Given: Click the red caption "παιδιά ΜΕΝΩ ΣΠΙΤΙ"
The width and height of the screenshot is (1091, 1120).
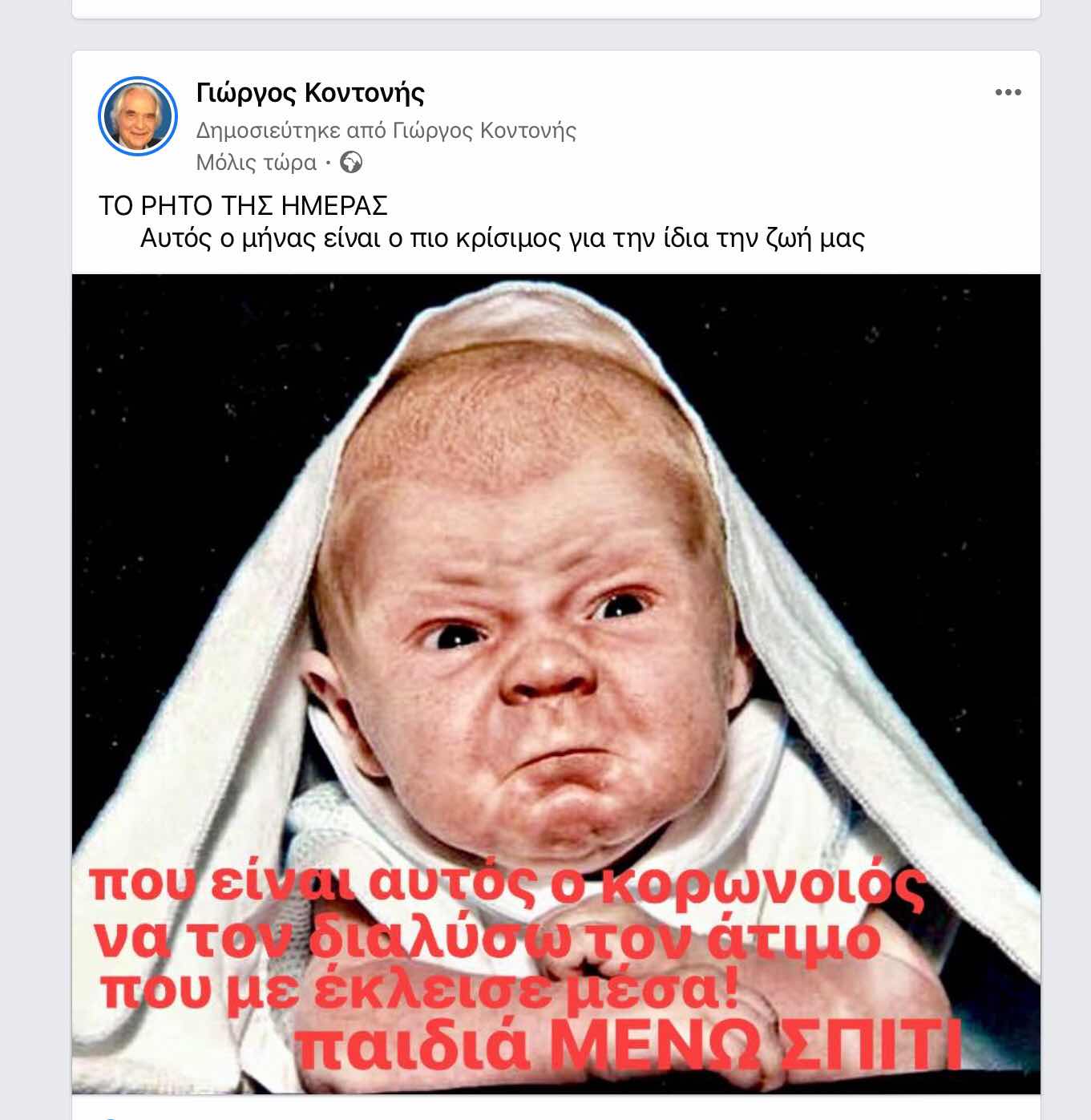Looking at the screenshot, I should [x=628, y=1045].
